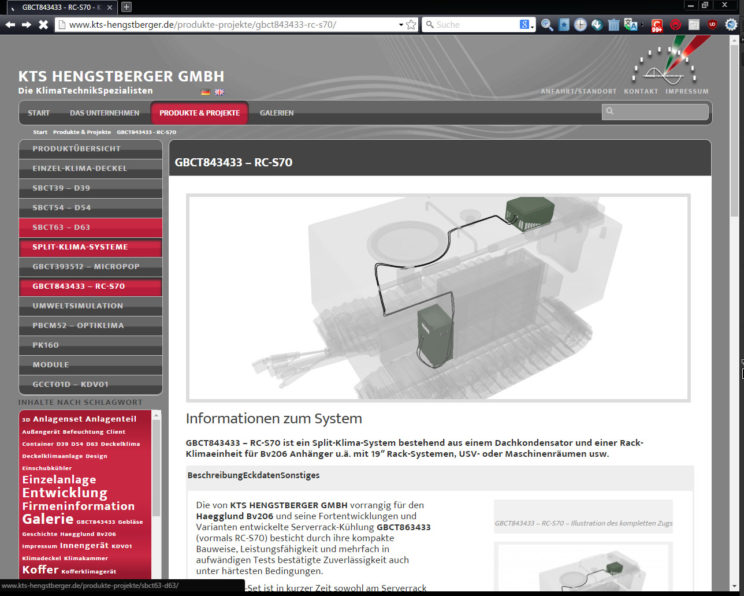This screenshot has width=744, height=596.
Task: Open the Google search engine selector dropdown
Action: point(527,25)
